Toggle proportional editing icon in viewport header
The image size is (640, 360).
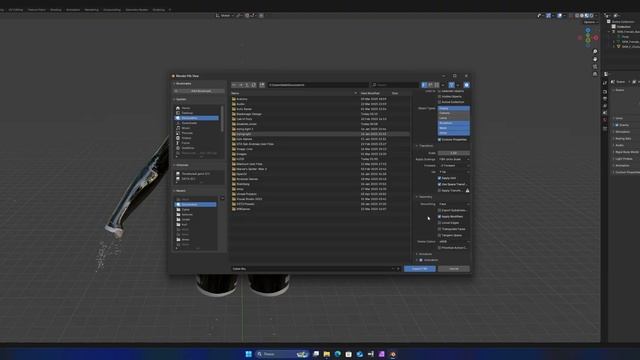[261, 16]
